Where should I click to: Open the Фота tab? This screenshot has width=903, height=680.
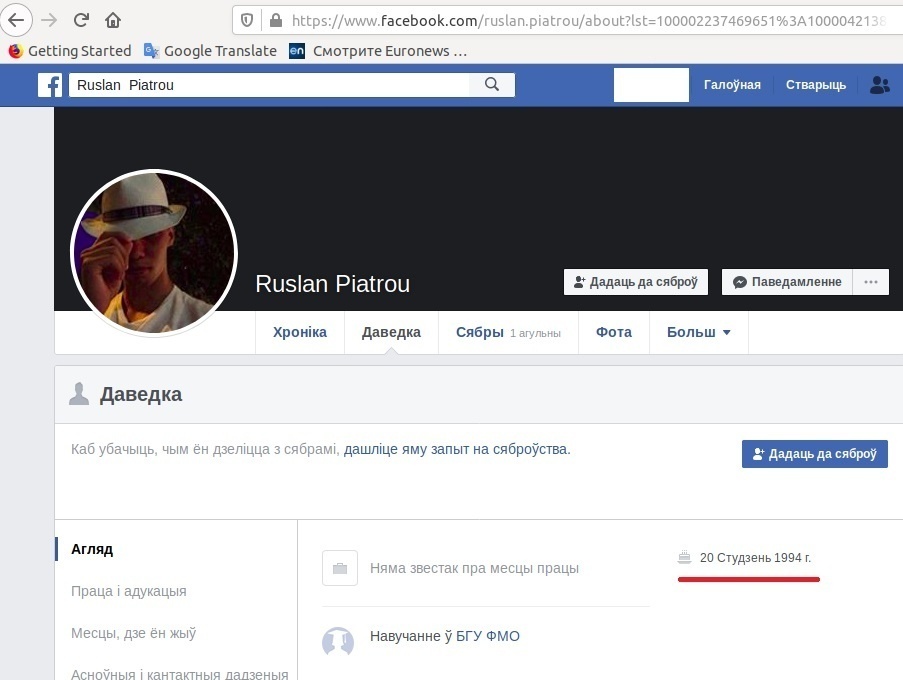pos(613,332)
